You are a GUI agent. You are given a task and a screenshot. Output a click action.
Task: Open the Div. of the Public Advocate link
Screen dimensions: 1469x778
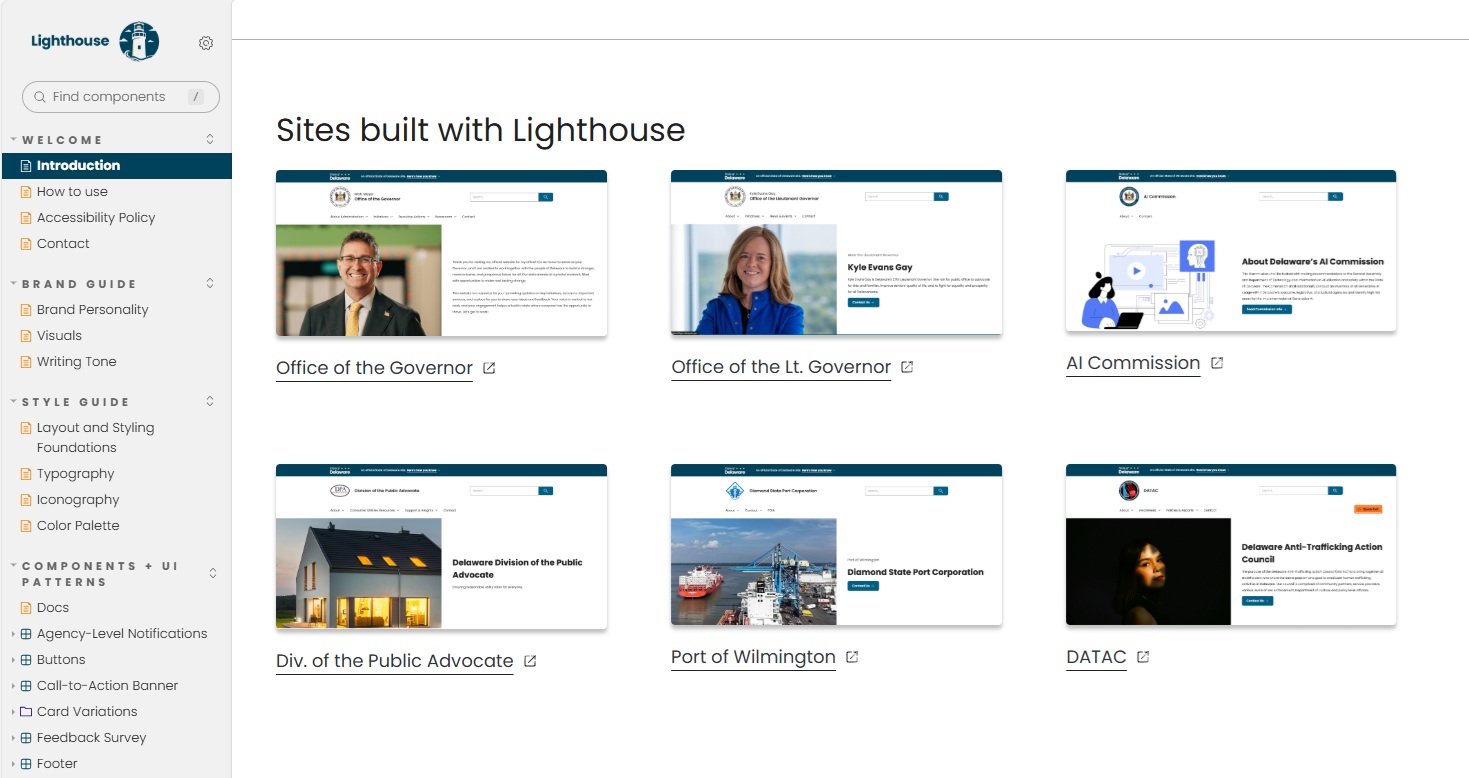coord(395,661)
